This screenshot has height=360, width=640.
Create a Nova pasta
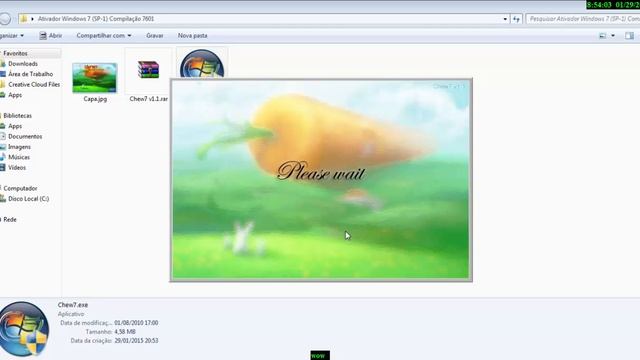click(x=193, y=36)
